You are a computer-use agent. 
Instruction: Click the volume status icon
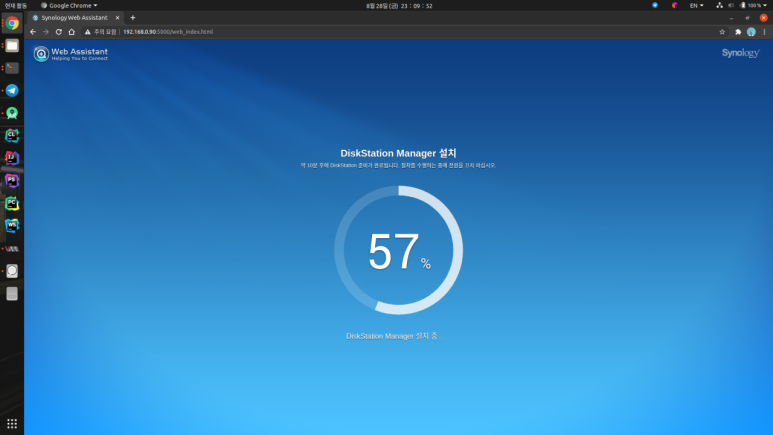tap(731, 5)
